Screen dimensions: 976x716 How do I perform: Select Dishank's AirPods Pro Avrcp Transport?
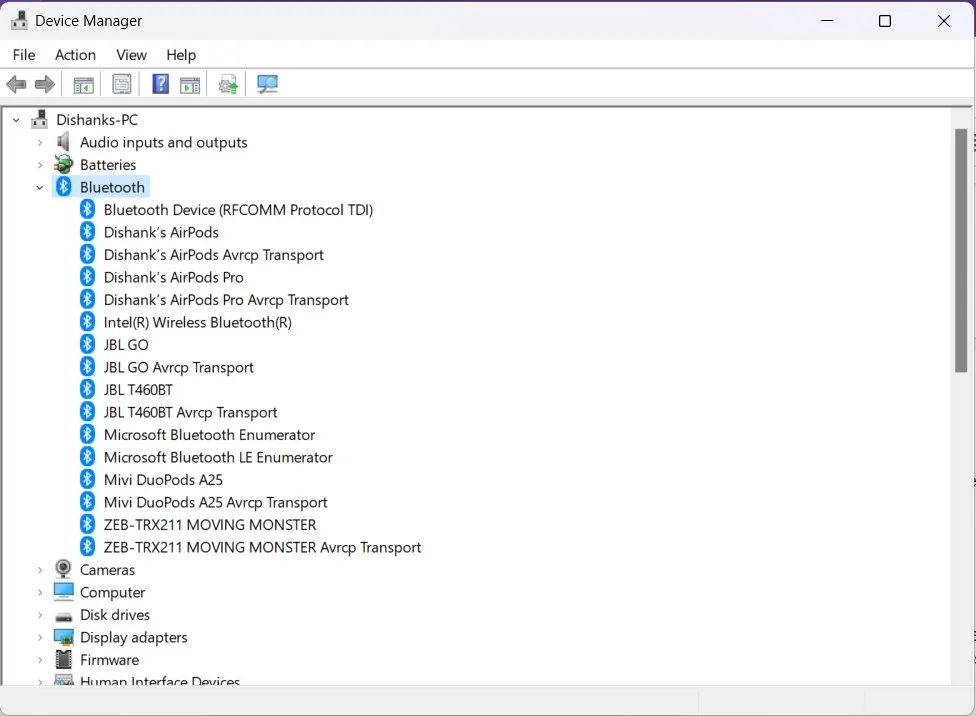pyautogui.click(x=226, y=299)
